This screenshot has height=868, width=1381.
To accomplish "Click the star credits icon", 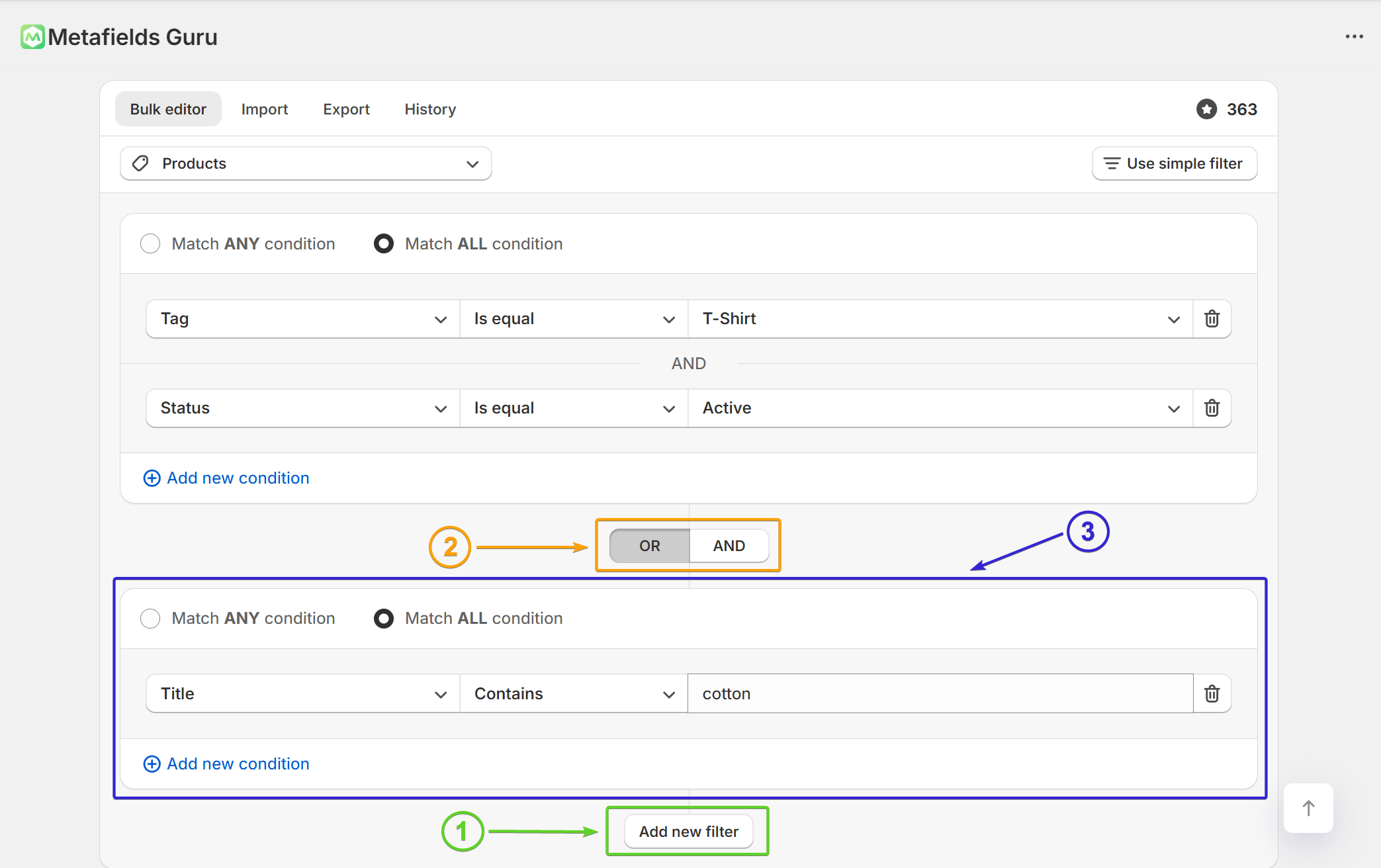I will [x=1206, y=109].
